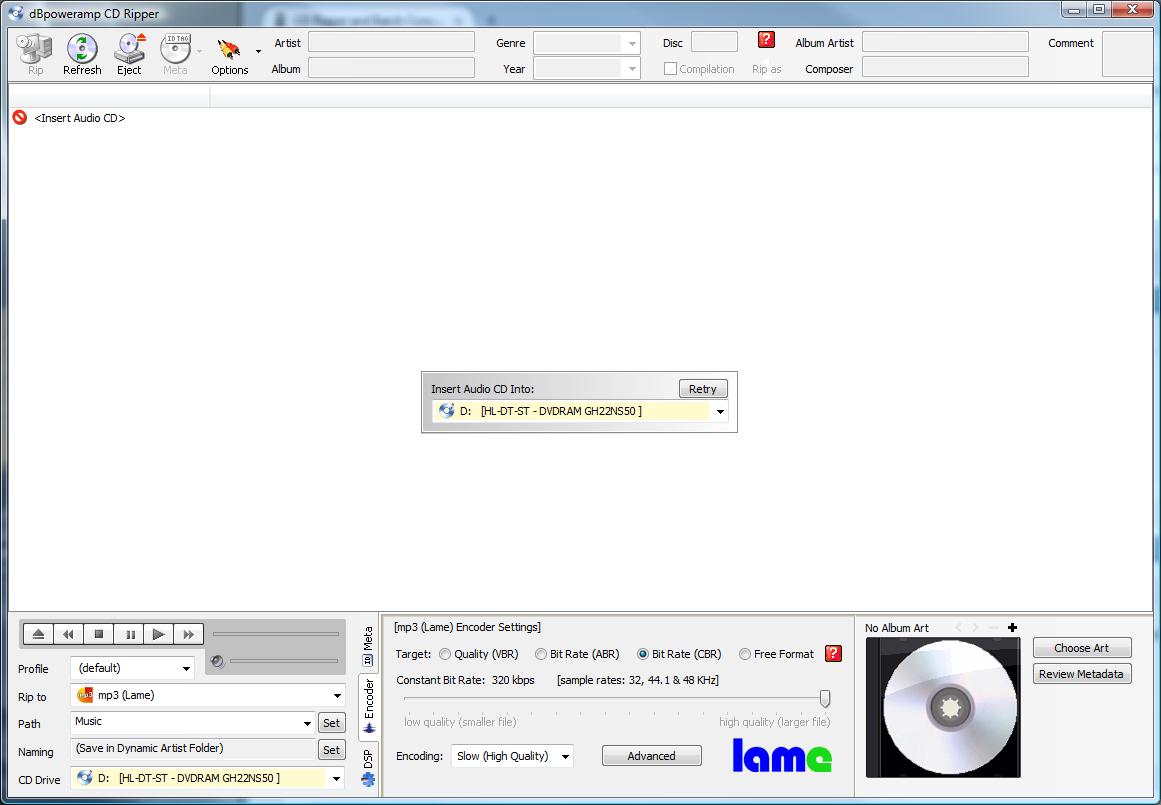This screenshot has height=805, width=1161.
Task: Open the Options toolbar icon
Action: pos(230,54)
